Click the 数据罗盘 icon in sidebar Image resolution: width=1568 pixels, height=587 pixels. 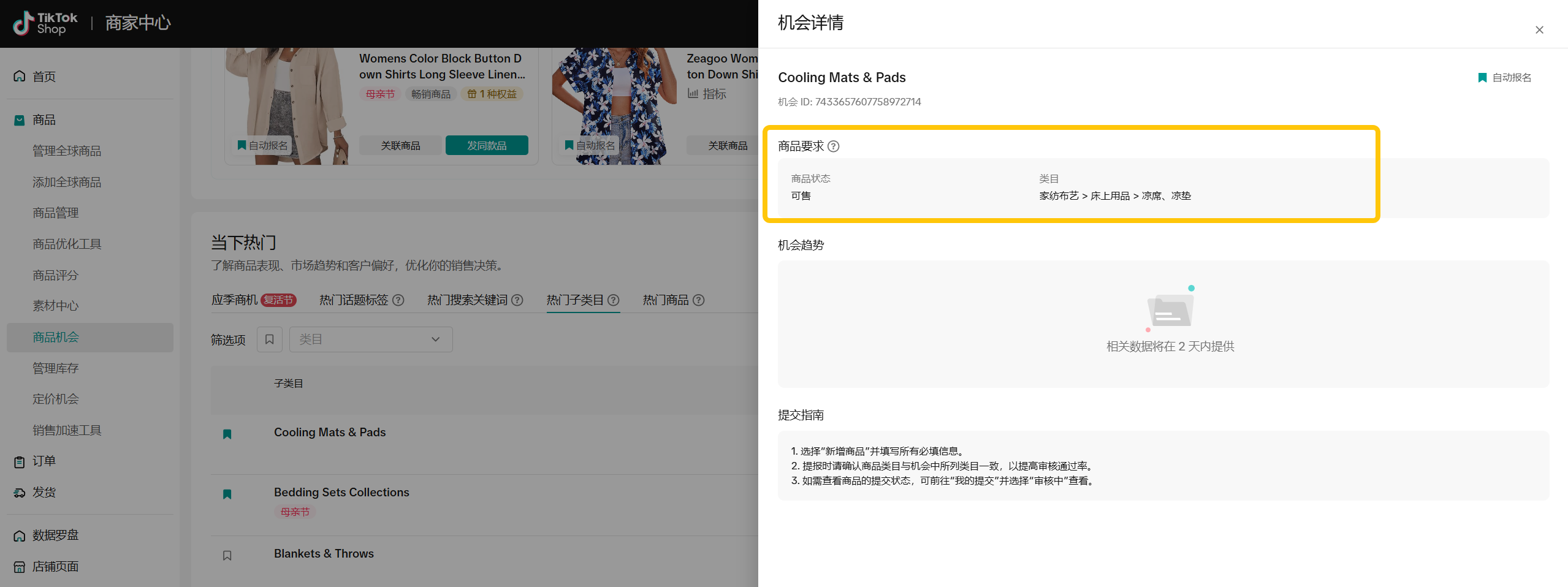tap(20, 536)
